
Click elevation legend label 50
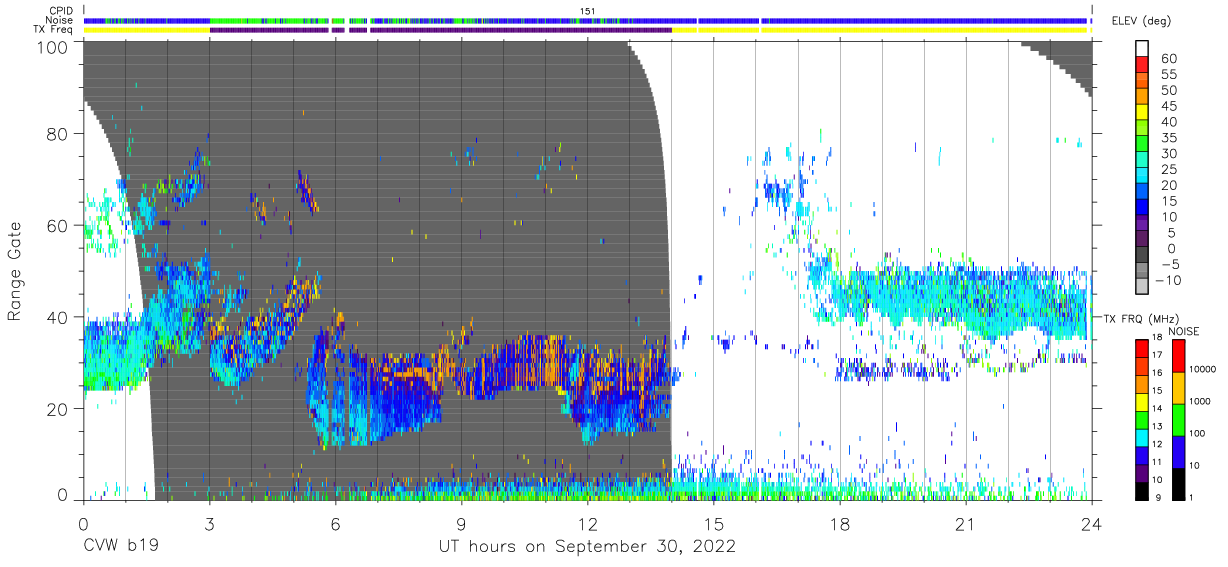point(1168,91)
